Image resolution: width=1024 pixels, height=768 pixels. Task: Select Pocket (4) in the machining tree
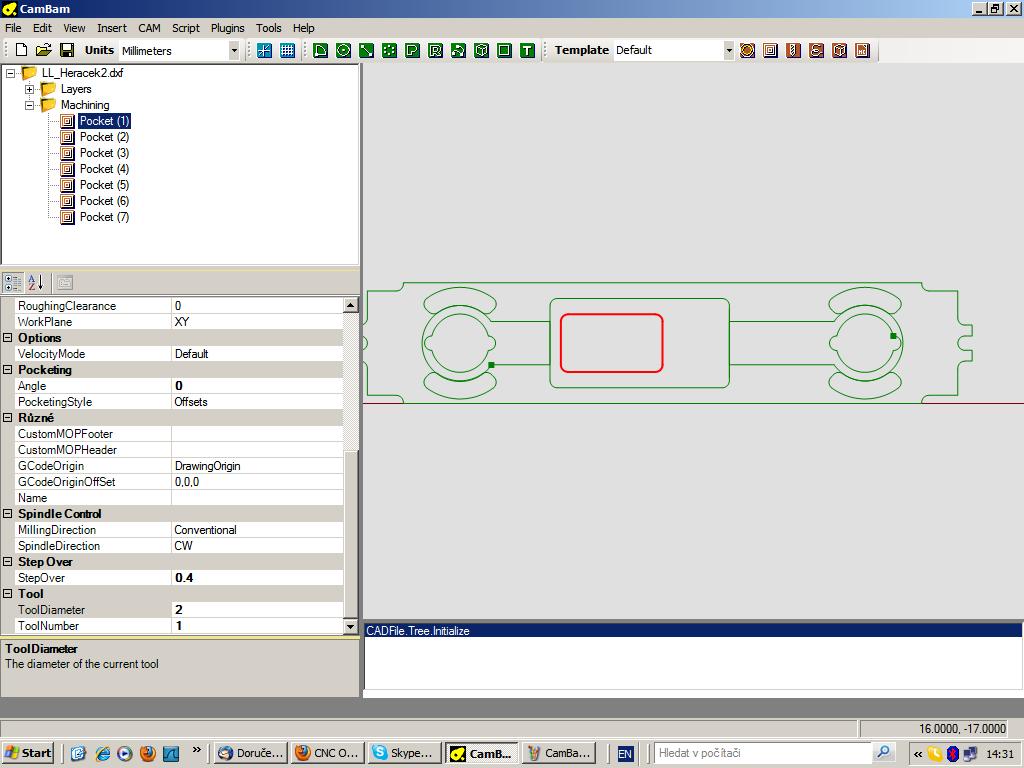pyautogui.click(x=104, y=169)
